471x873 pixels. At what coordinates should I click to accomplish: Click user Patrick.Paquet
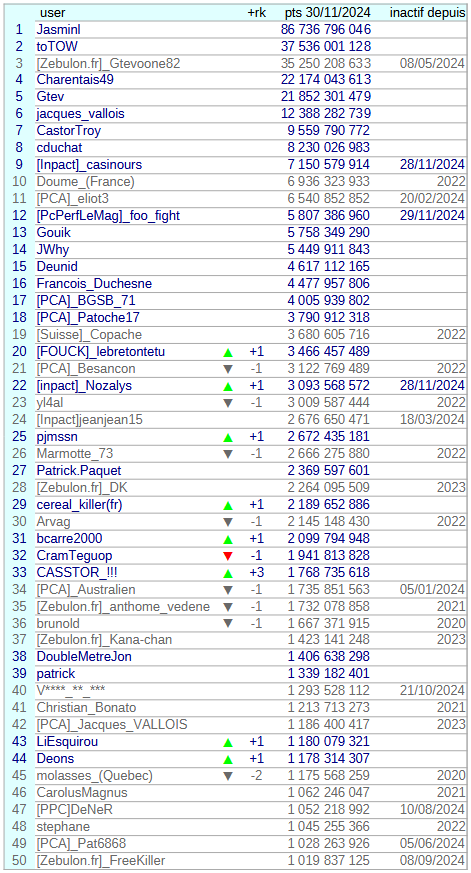tap(79, 471)
